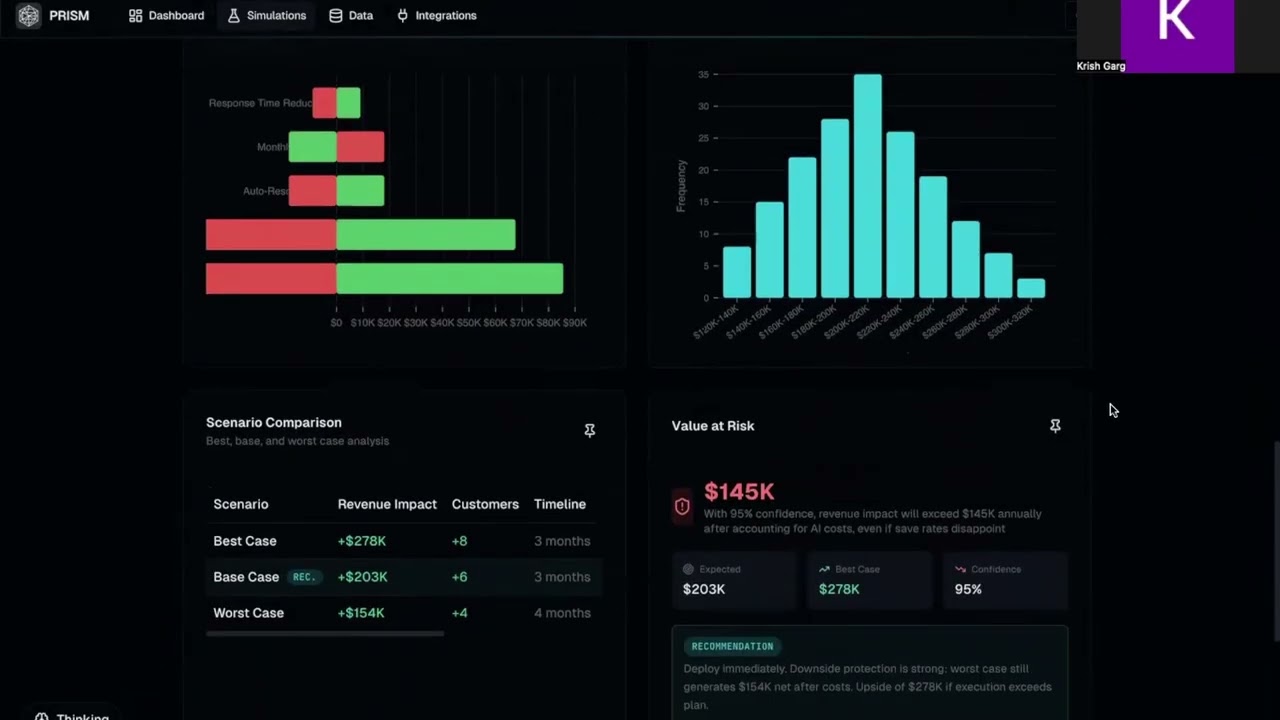Click the page vertical scrollbar thumb
1280x720 pixels.
[x=1276, y=540]
